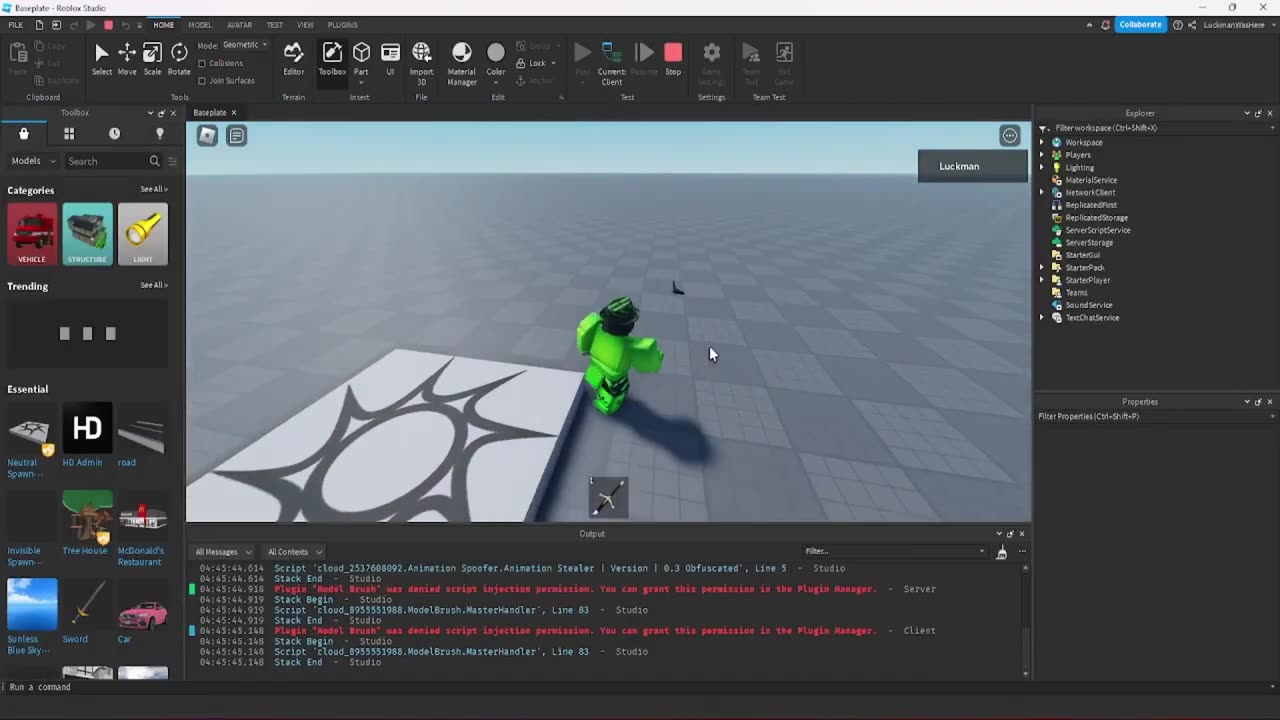Switch to the PLUGINS ribbon tab
The height and width of the screenshot is (720, 1280).
pyautogui.click(x=343, y=25)
